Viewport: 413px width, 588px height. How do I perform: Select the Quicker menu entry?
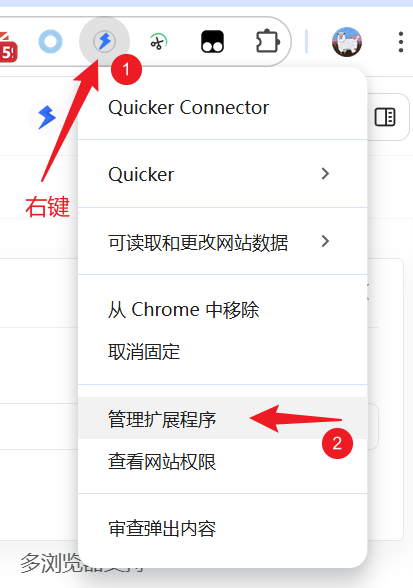(x=222, y=174)
